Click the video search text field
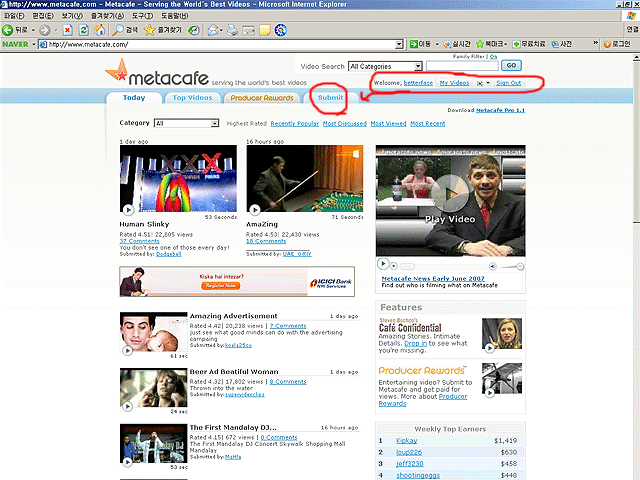 click(x=462, y=66)
